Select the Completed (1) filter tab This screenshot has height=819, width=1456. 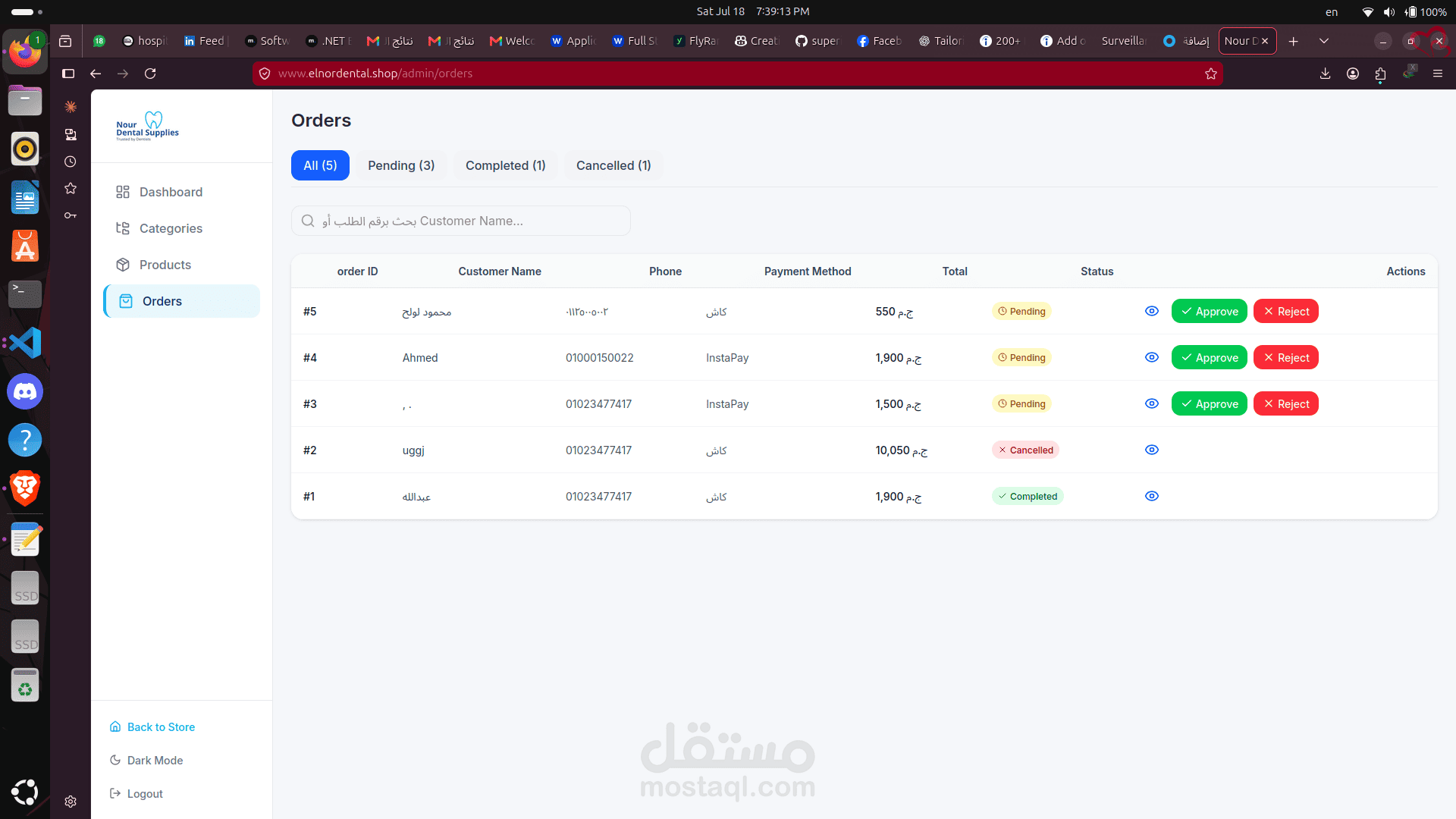click(505, 165)
